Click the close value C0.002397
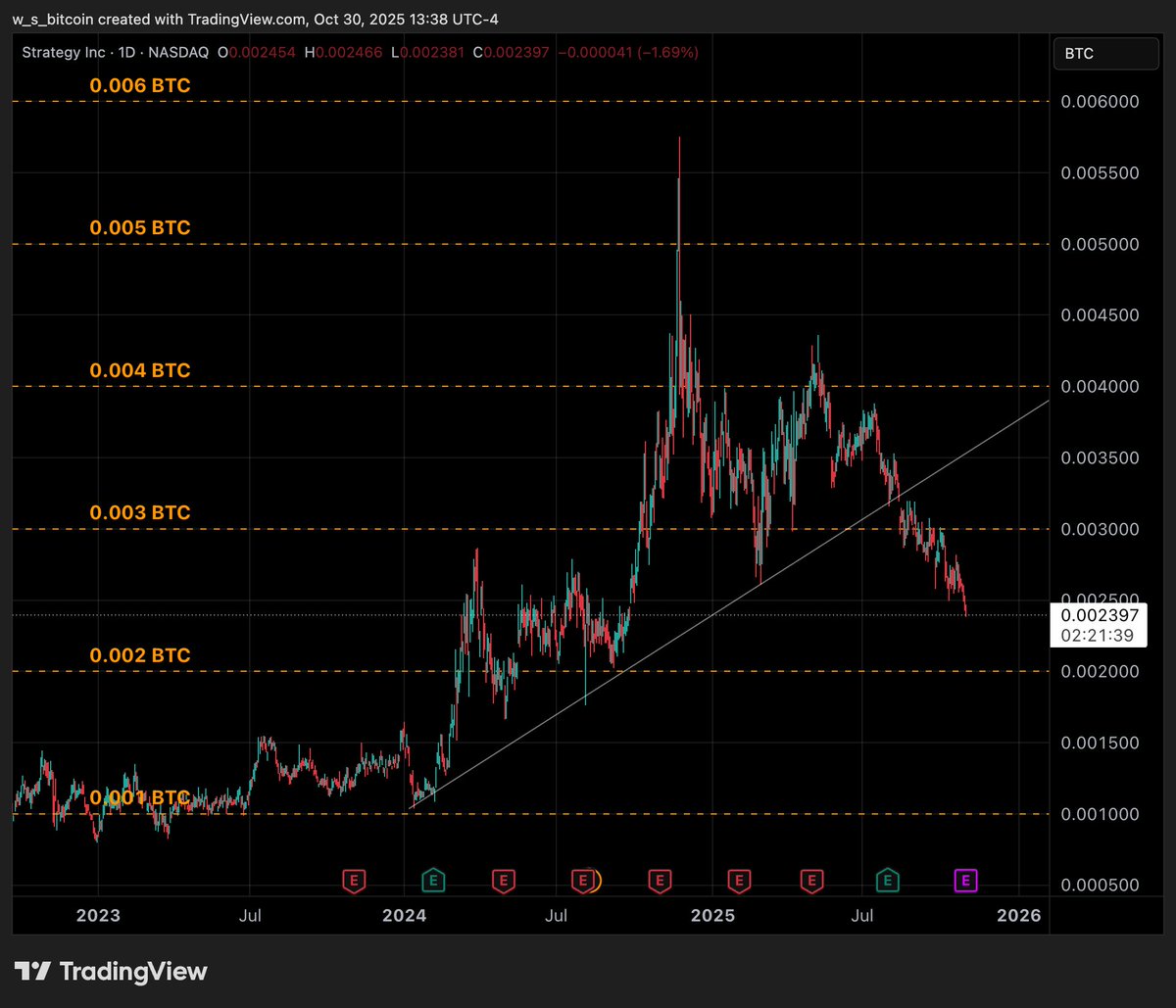 pos(512,52)
